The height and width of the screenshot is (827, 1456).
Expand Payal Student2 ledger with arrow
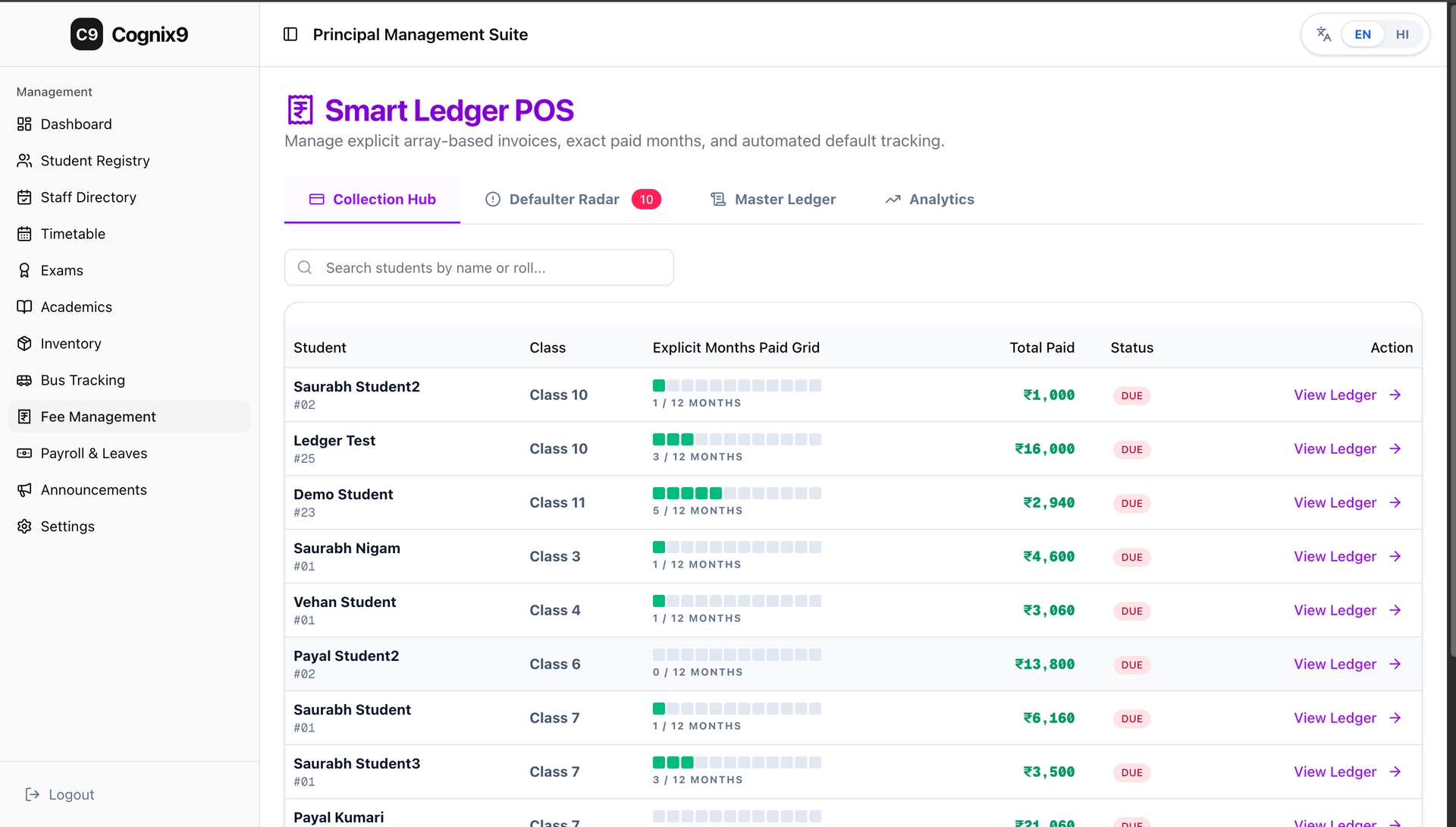pyautogui.click(x=1395, y=664)
